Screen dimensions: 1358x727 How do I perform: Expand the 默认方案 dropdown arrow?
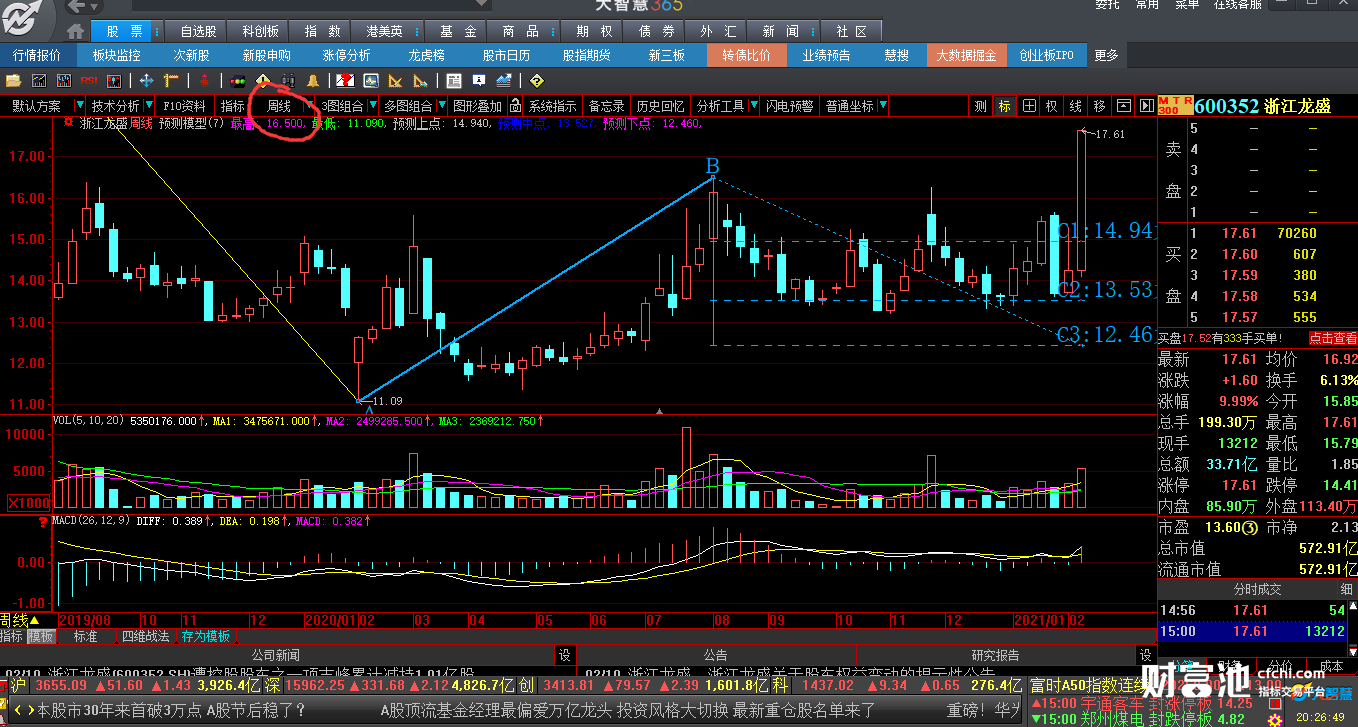80,105
